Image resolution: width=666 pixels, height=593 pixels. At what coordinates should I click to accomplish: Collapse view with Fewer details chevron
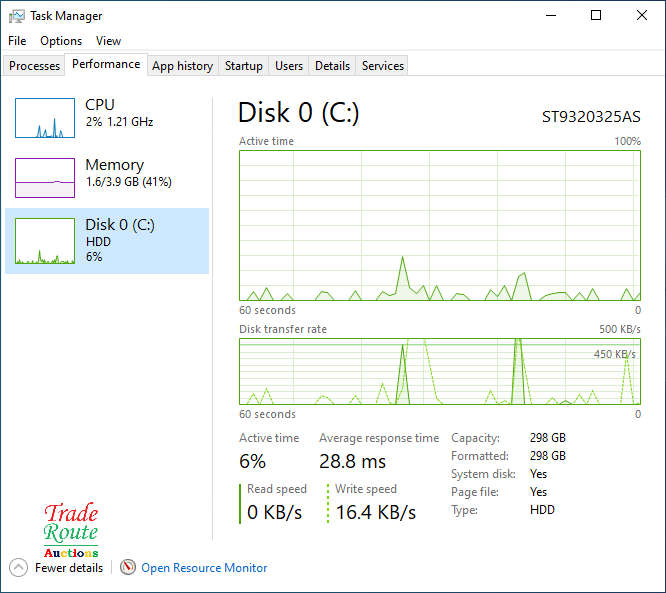point(19,567)
